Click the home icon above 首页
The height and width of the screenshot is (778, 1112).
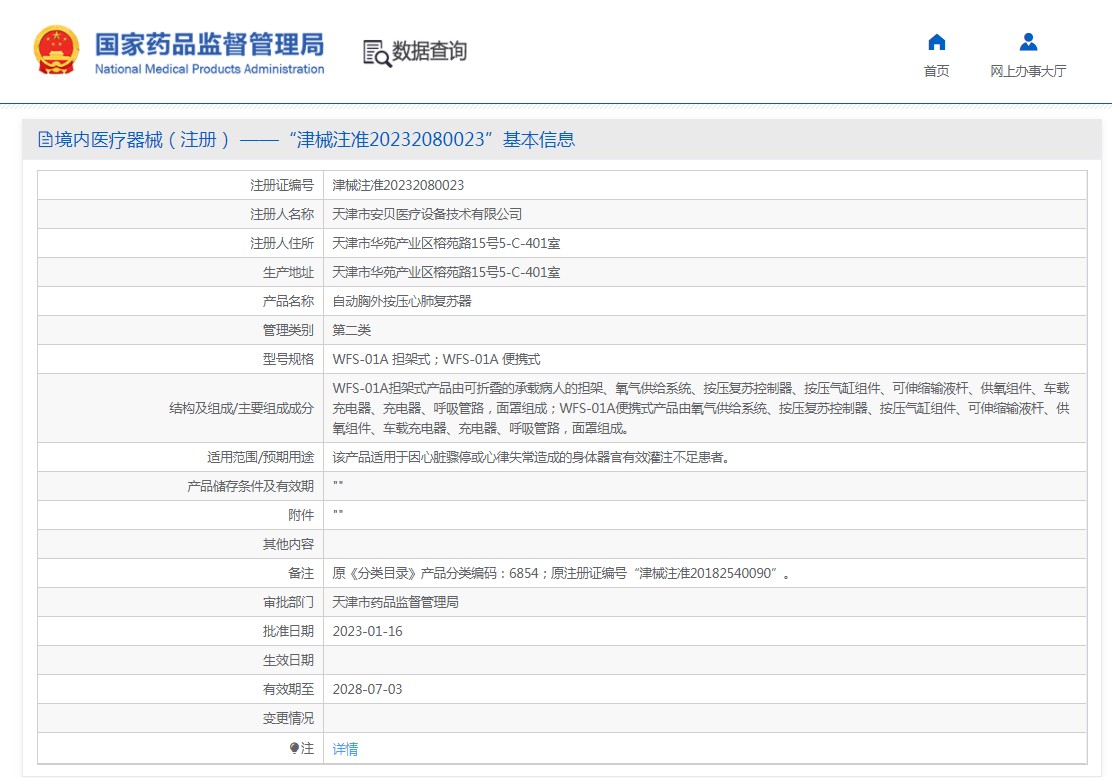(x=937, y=43)
